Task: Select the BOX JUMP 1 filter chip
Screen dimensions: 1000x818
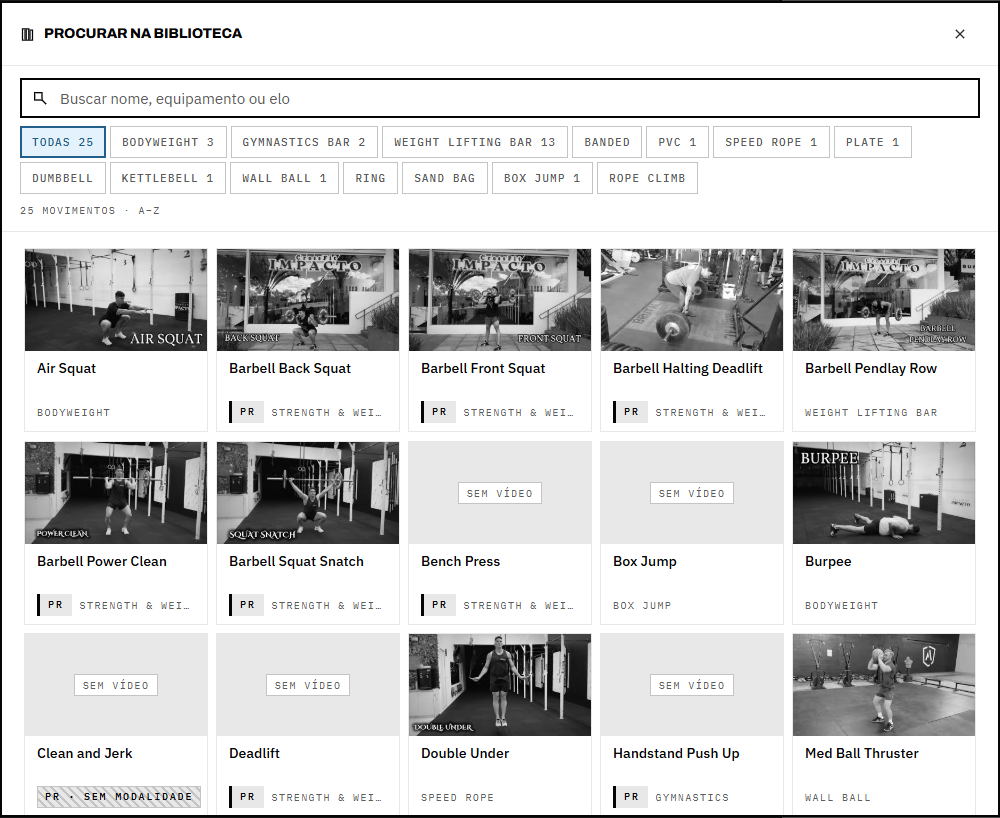Action: pyautogui.click(x=541, y=178)
